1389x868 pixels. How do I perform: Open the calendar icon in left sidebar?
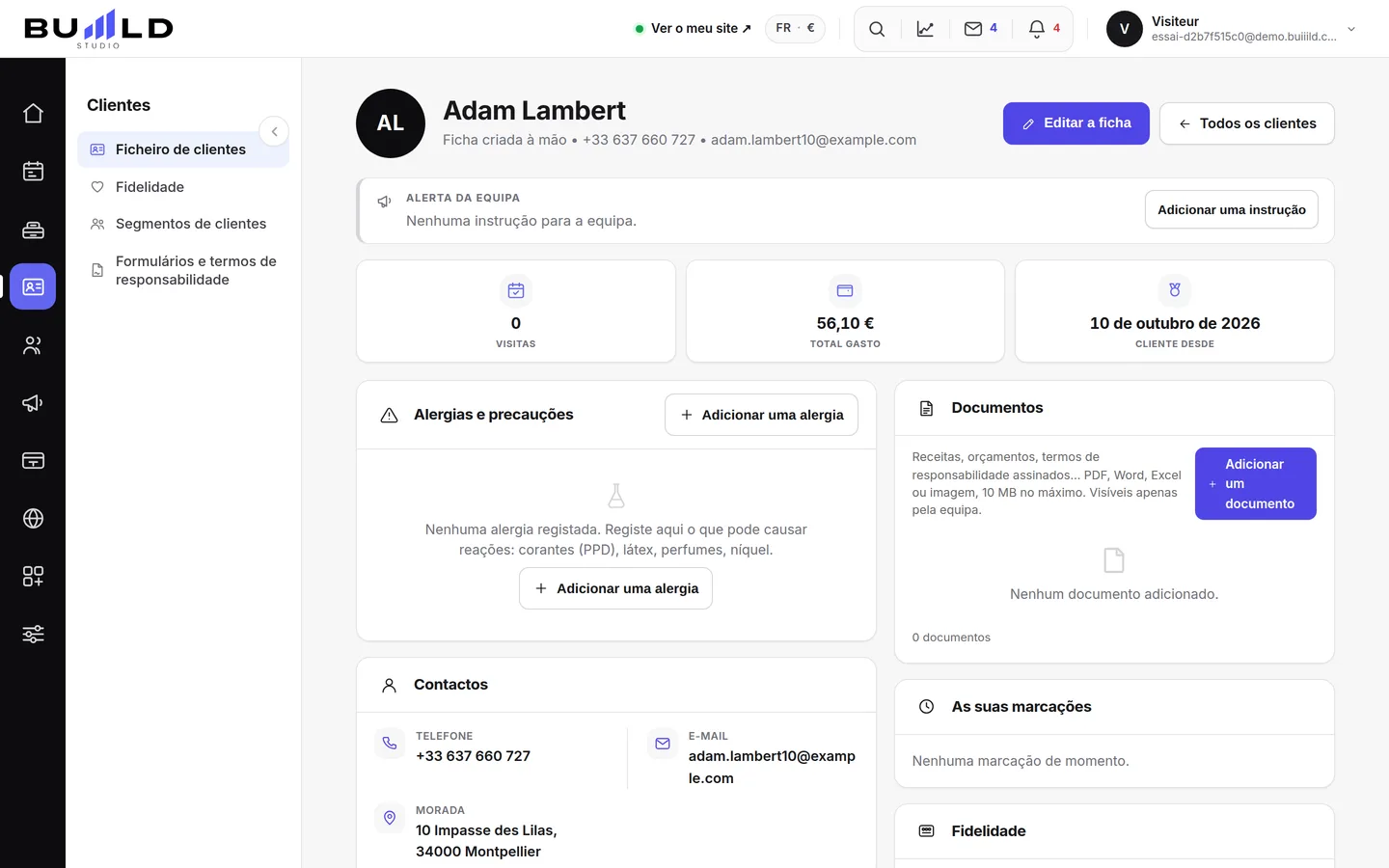33,172
